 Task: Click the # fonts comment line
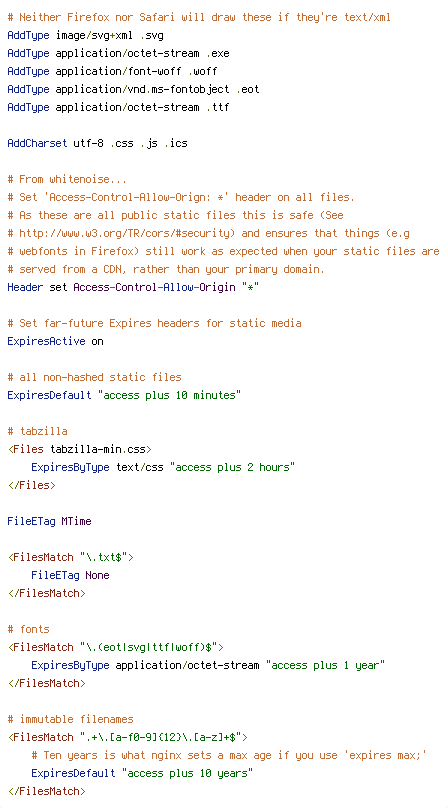[28, 629]
